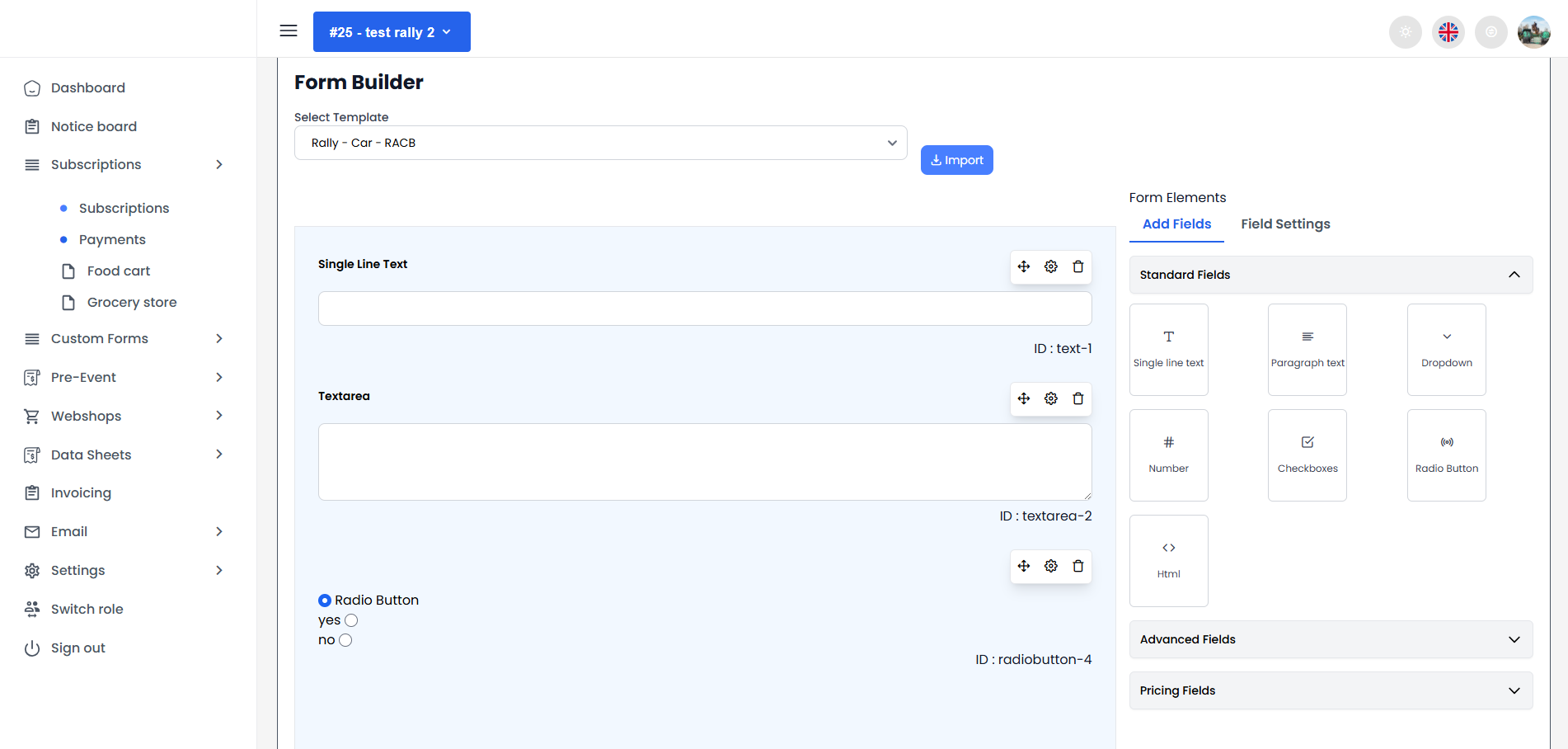Add a Number field element

point(1168,455)
